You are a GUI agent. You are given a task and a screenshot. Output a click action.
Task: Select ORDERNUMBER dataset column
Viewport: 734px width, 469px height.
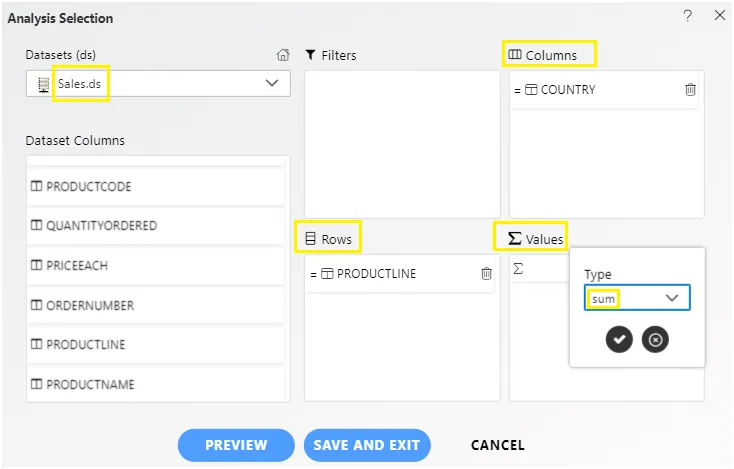coord(155,305)
